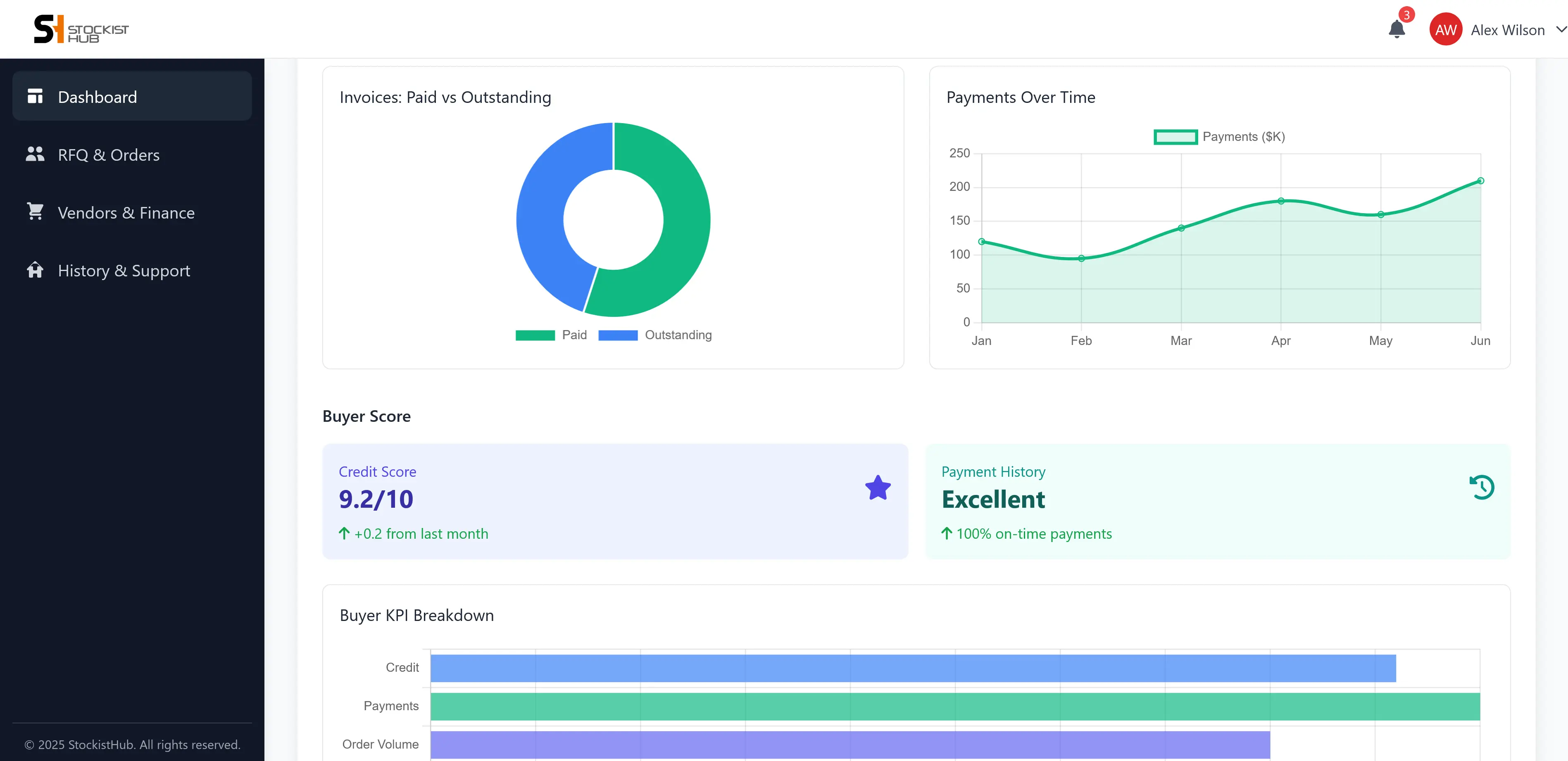Click the History & Support house icon
Screen dimensions: 1568x761
(x=35, y=269)
